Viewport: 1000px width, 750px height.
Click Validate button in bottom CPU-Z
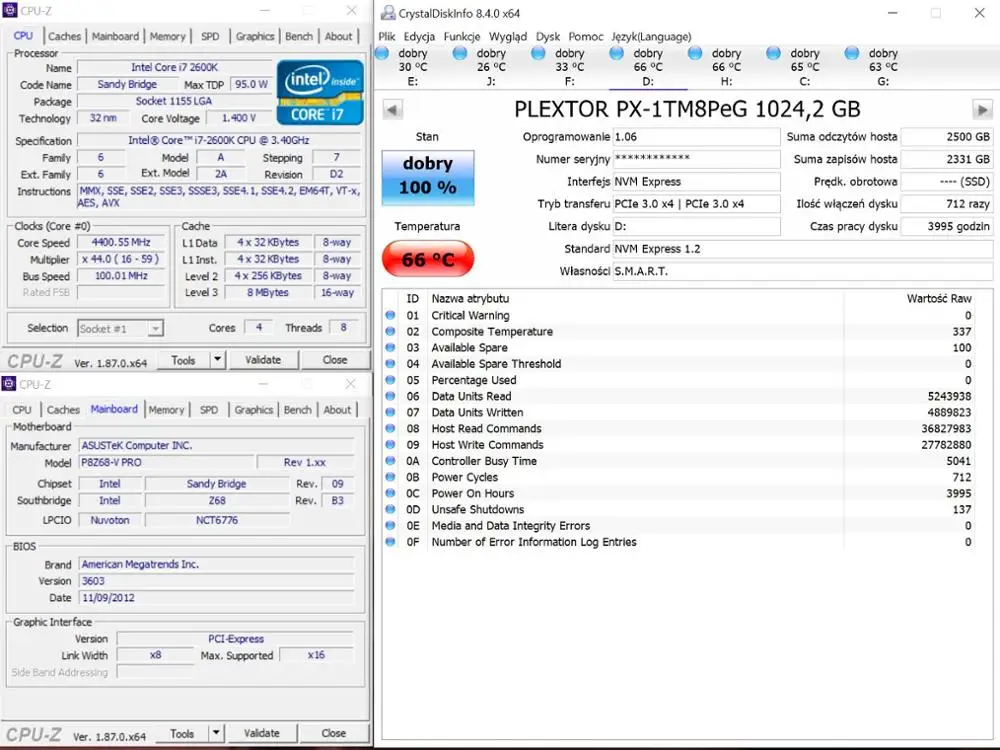[261, 733]
